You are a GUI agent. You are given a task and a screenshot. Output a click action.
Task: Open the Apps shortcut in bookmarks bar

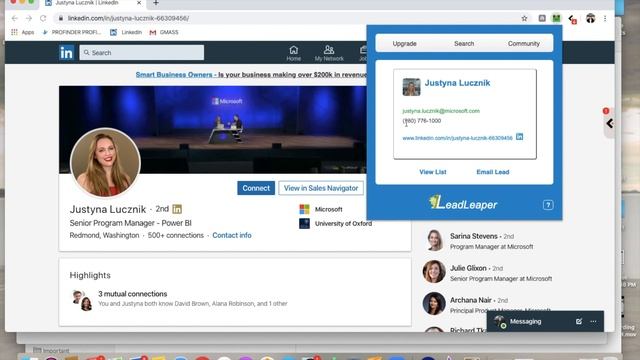[x=22, y=32]
